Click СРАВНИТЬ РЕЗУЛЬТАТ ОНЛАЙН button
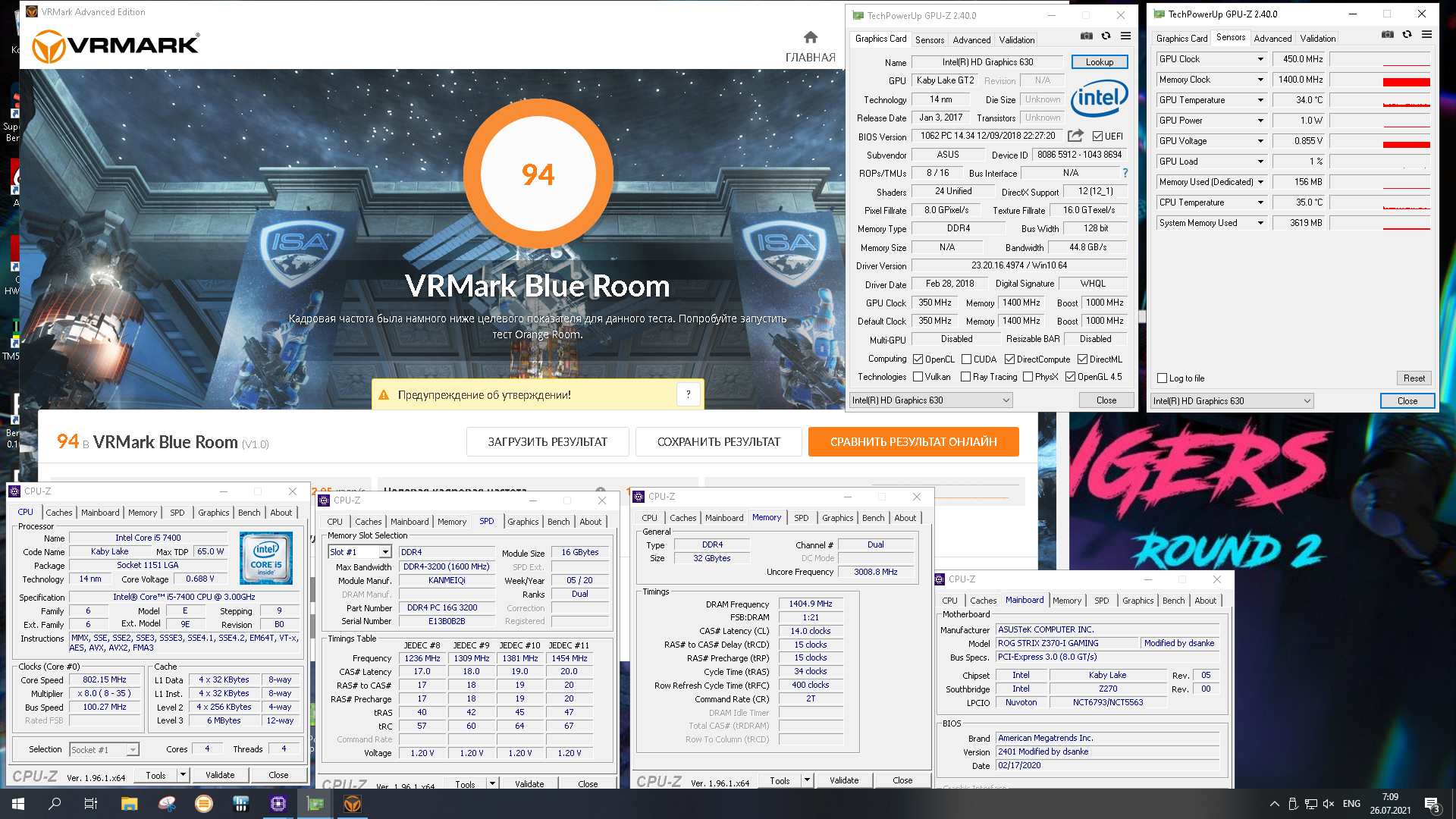Image resolution: width=1456 pixels, height=819 pixels. coord(913,441)
